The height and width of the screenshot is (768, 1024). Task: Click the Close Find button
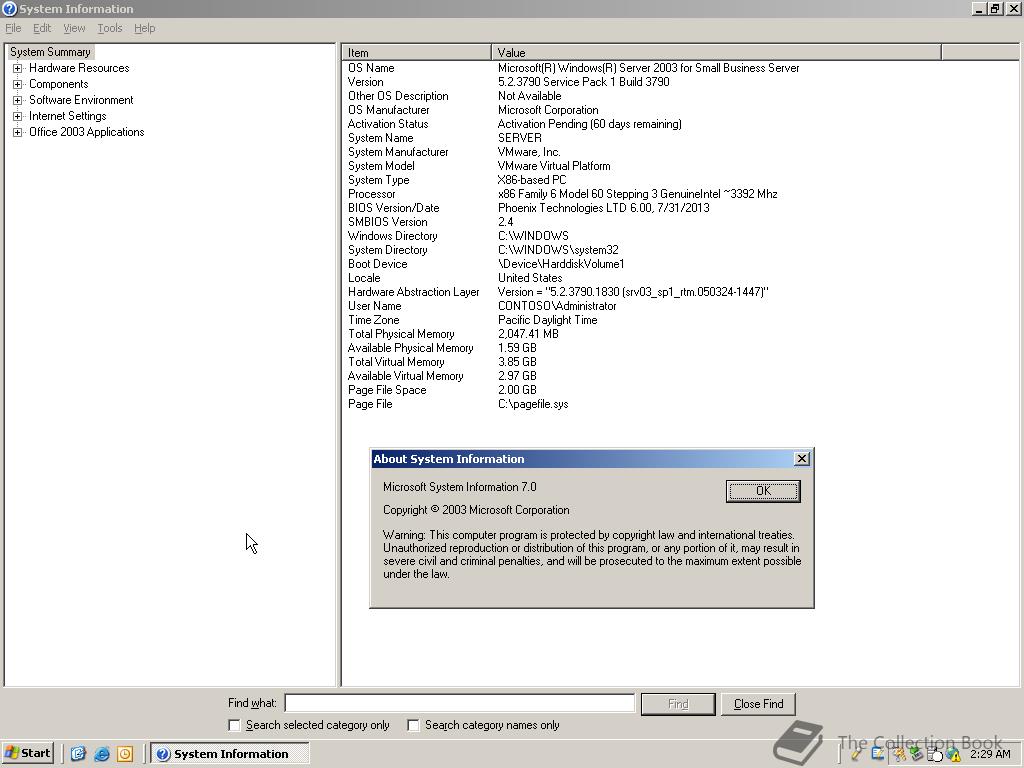758,704
